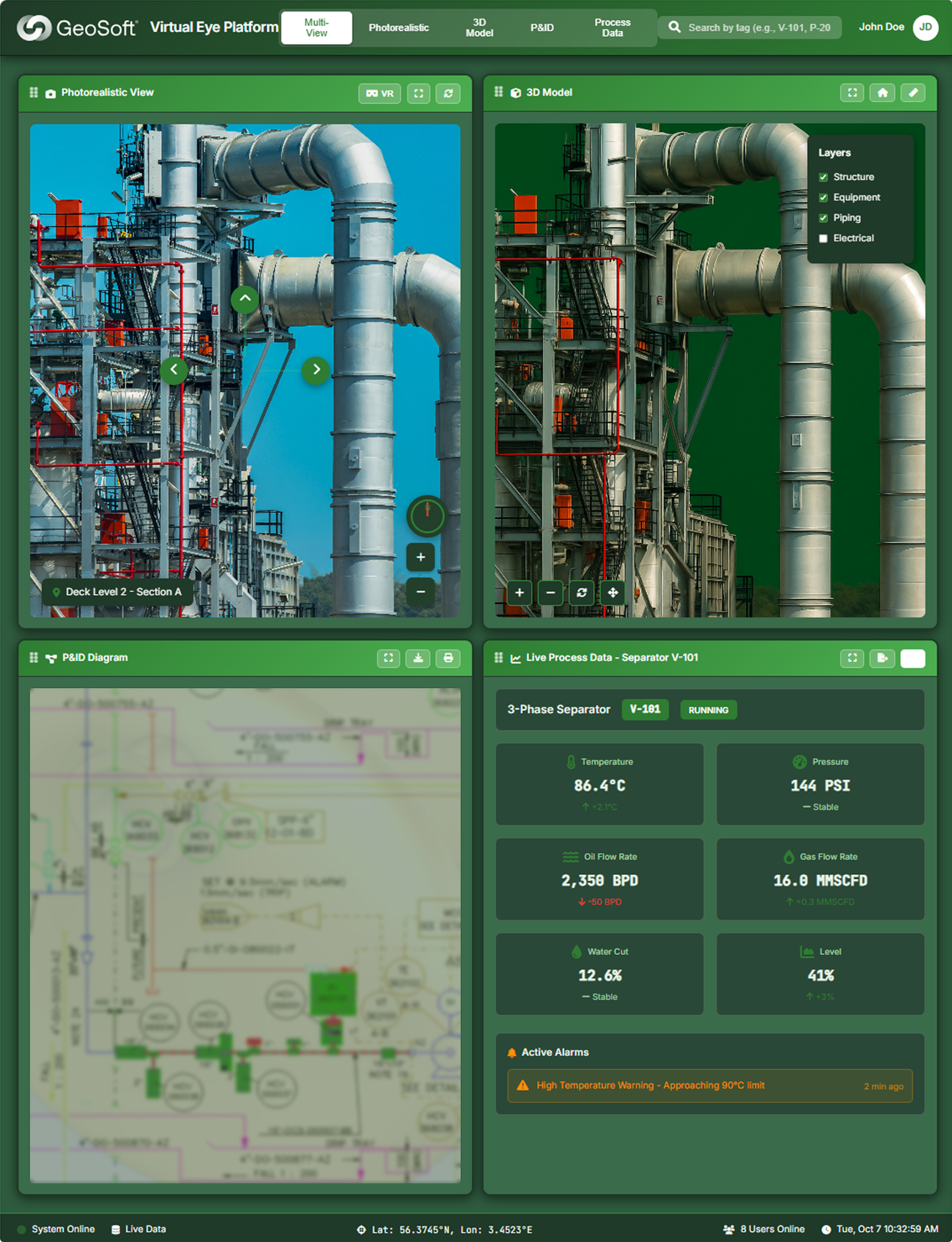
Task: Download the P&ID Diagram
Action: click(418, 658)
